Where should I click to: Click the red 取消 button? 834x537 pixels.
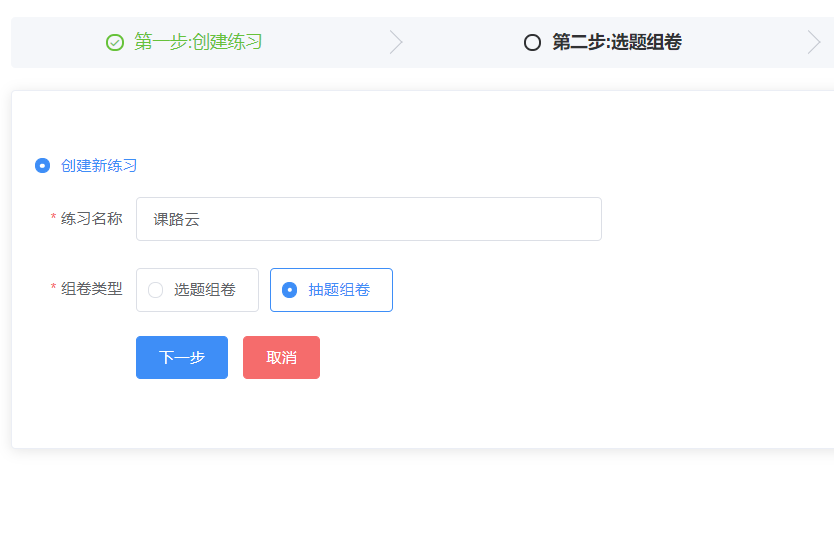point(281,357)
